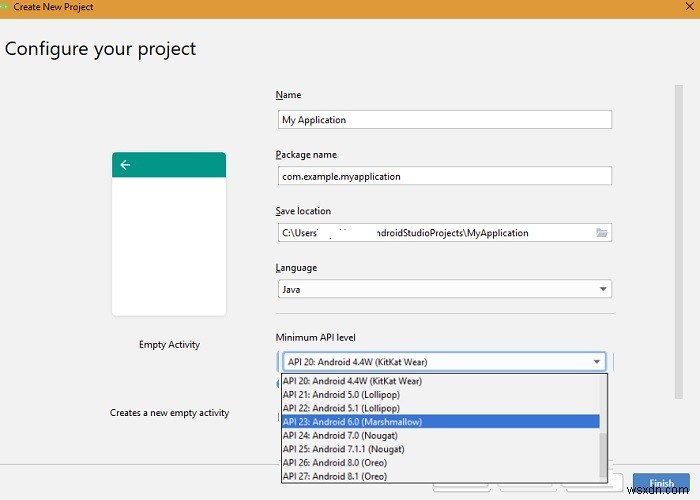Select API 21: Android 5.0 (Lollipop)
Image resolution: width=700 pixels, height=500 pixels.
tap(441, 395)
